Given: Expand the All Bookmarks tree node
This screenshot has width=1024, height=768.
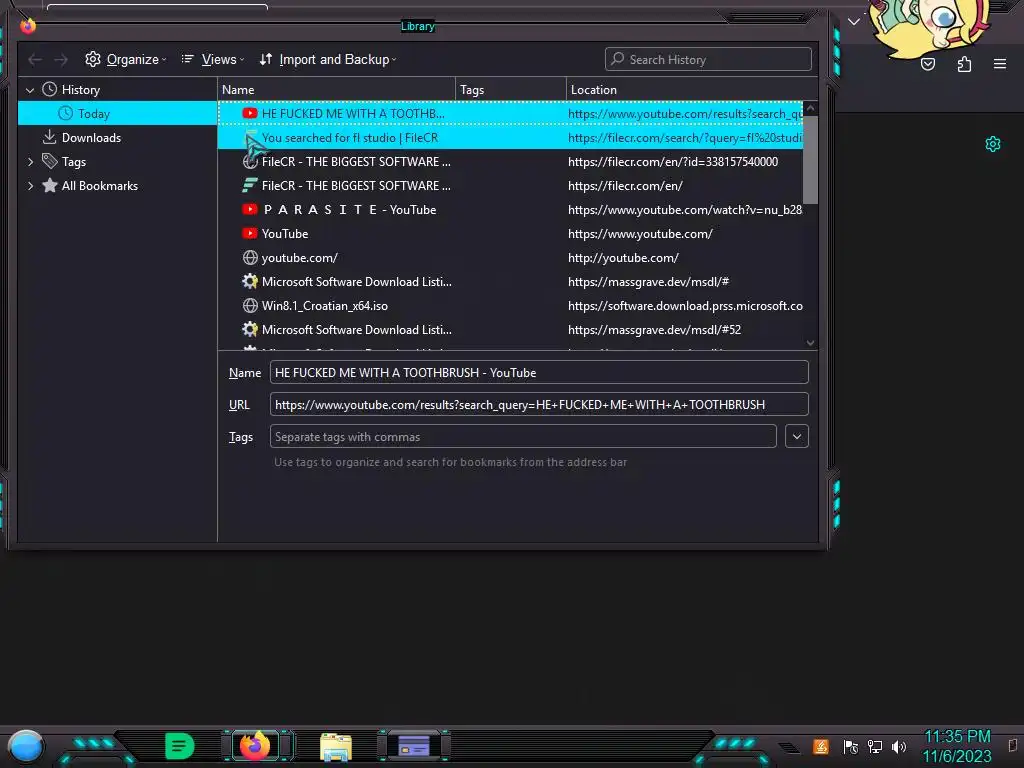Looking at the screenshot, I should click(x=30, y=186).
